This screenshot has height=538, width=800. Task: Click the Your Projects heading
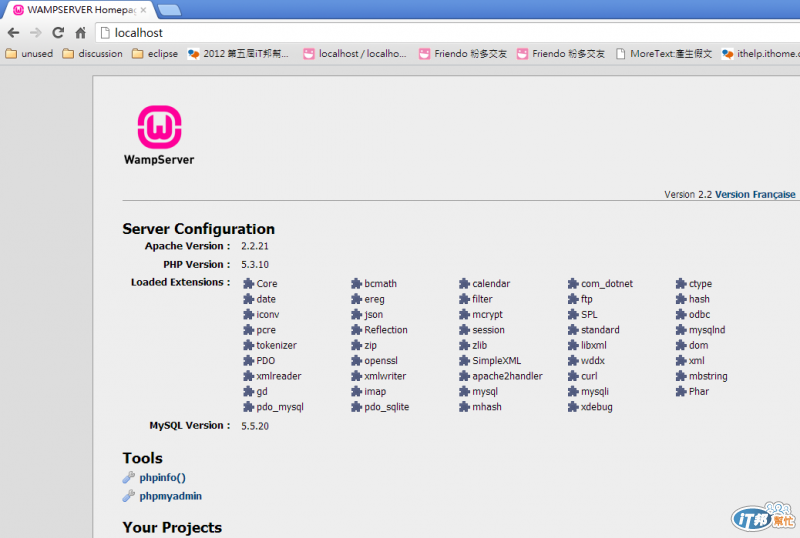click(x=172, y=527)
